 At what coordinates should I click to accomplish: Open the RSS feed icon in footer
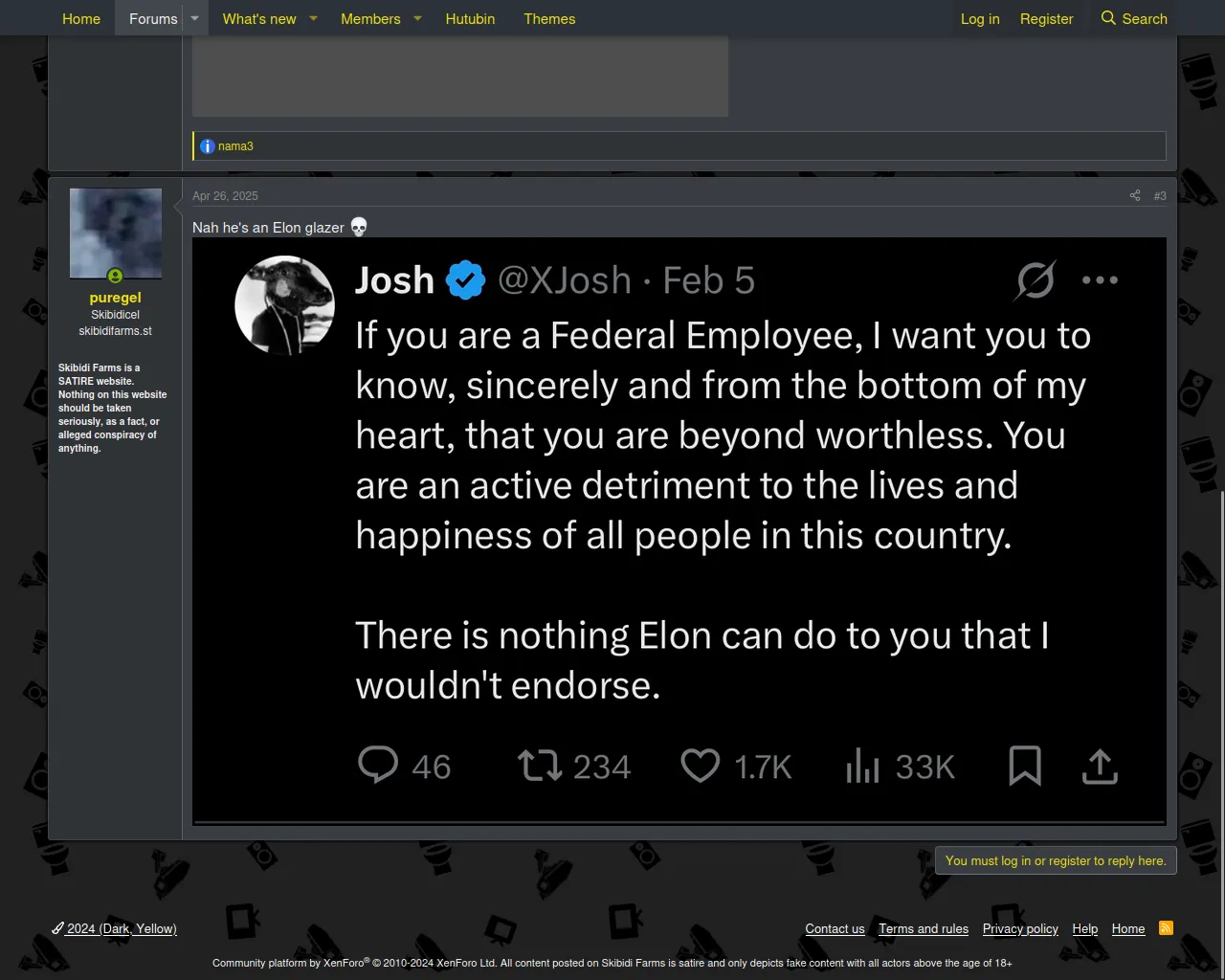coord(1166,928)
